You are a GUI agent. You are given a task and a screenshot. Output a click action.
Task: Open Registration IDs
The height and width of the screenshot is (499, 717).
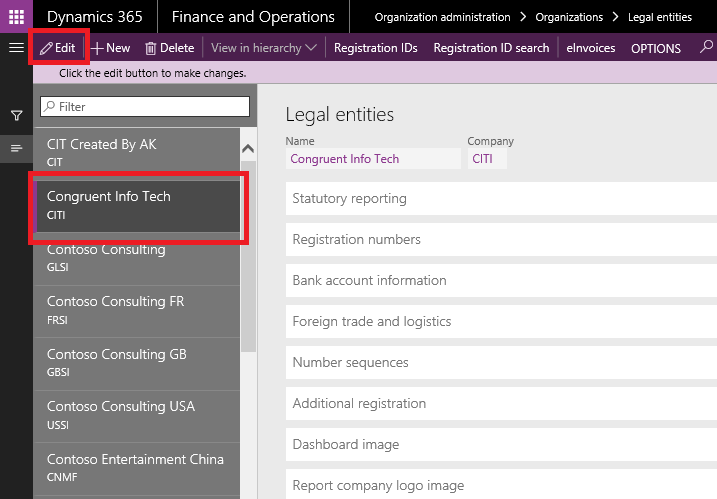point(375,48)
